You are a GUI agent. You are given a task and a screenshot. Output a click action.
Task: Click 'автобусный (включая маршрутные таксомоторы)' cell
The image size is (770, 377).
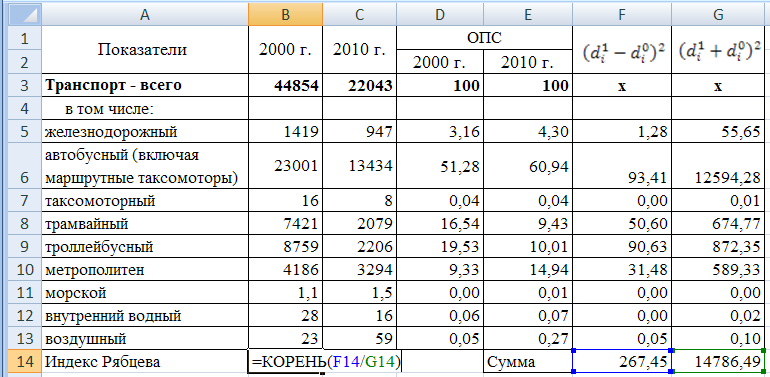144,166
